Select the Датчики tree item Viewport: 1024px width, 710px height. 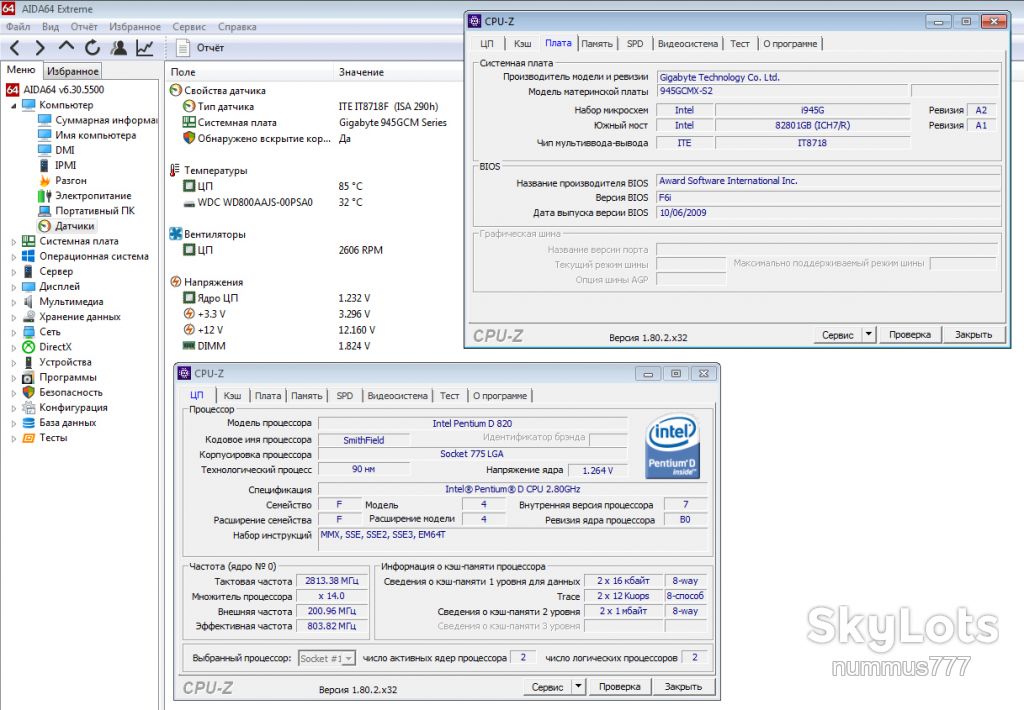(x=66, y=226)
